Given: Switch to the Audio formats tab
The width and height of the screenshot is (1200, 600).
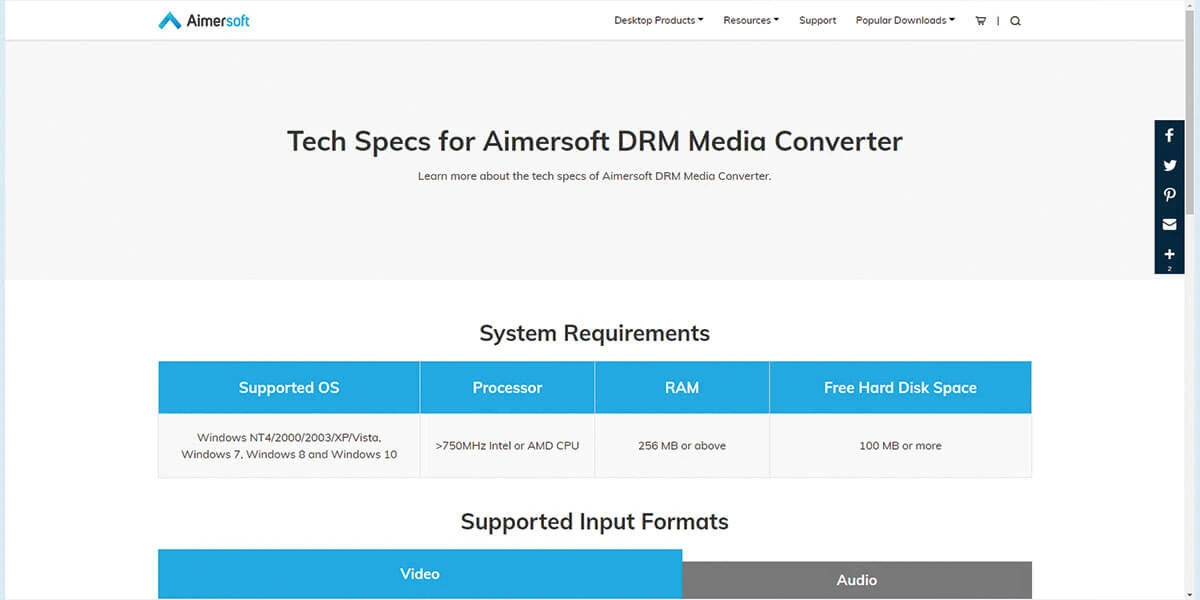Looking at the screenshot, I should (x=856, y=579).
